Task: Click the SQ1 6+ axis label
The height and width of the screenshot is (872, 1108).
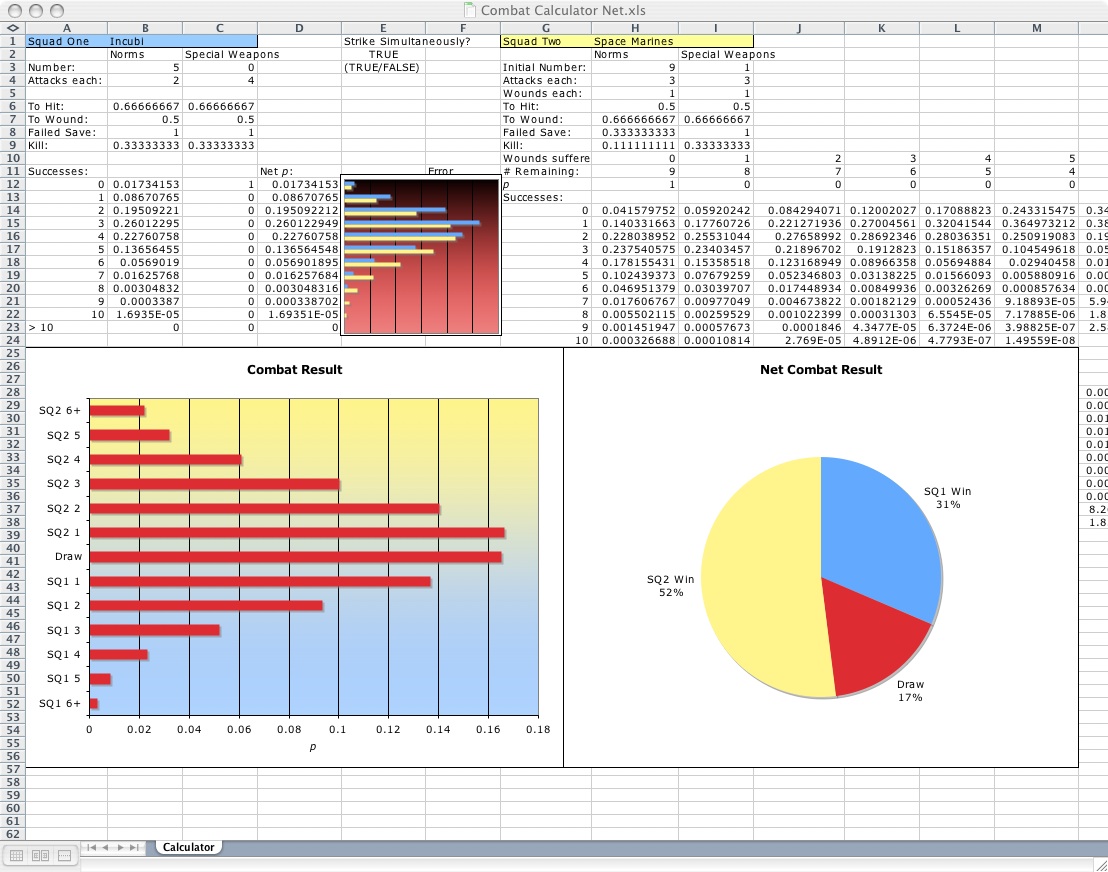Action: [60, 704]
